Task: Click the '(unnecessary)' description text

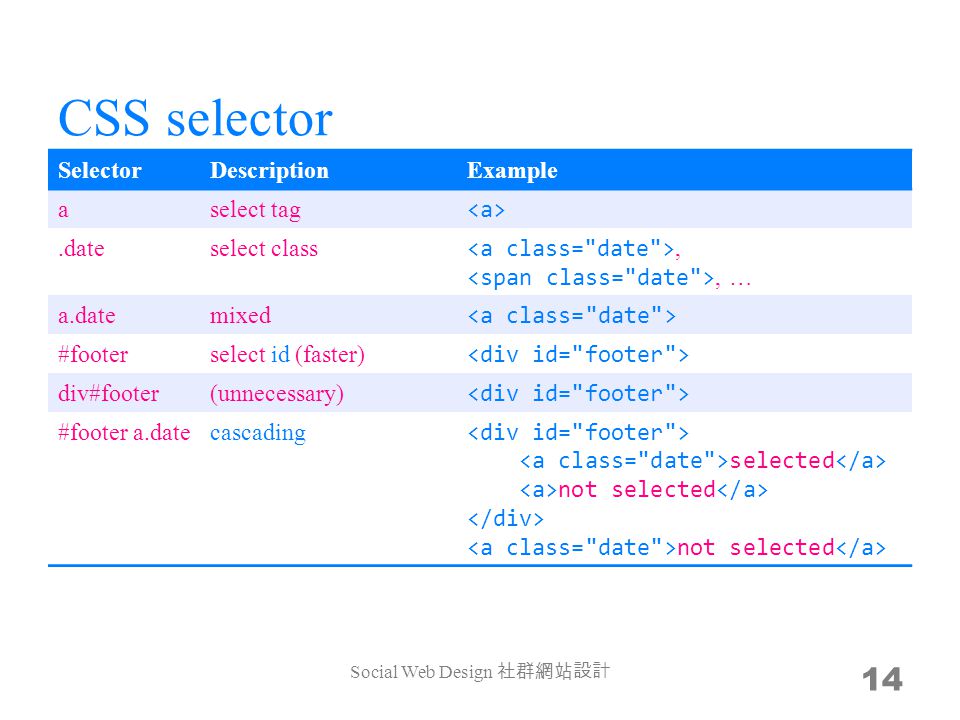Action: 276,394
